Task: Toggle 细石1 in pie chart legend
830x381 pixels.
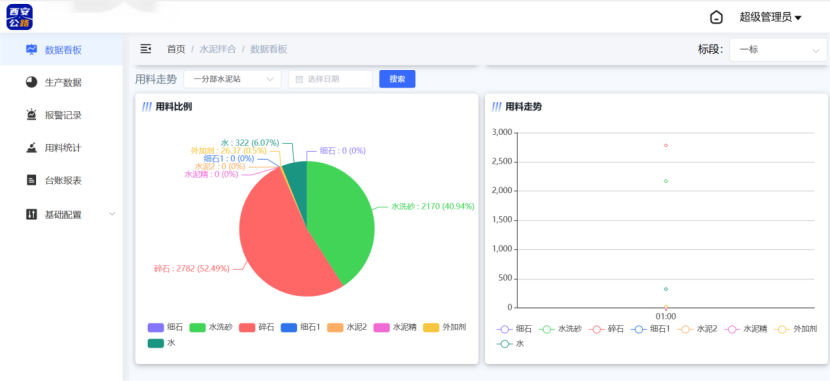Action: point(301,327)
